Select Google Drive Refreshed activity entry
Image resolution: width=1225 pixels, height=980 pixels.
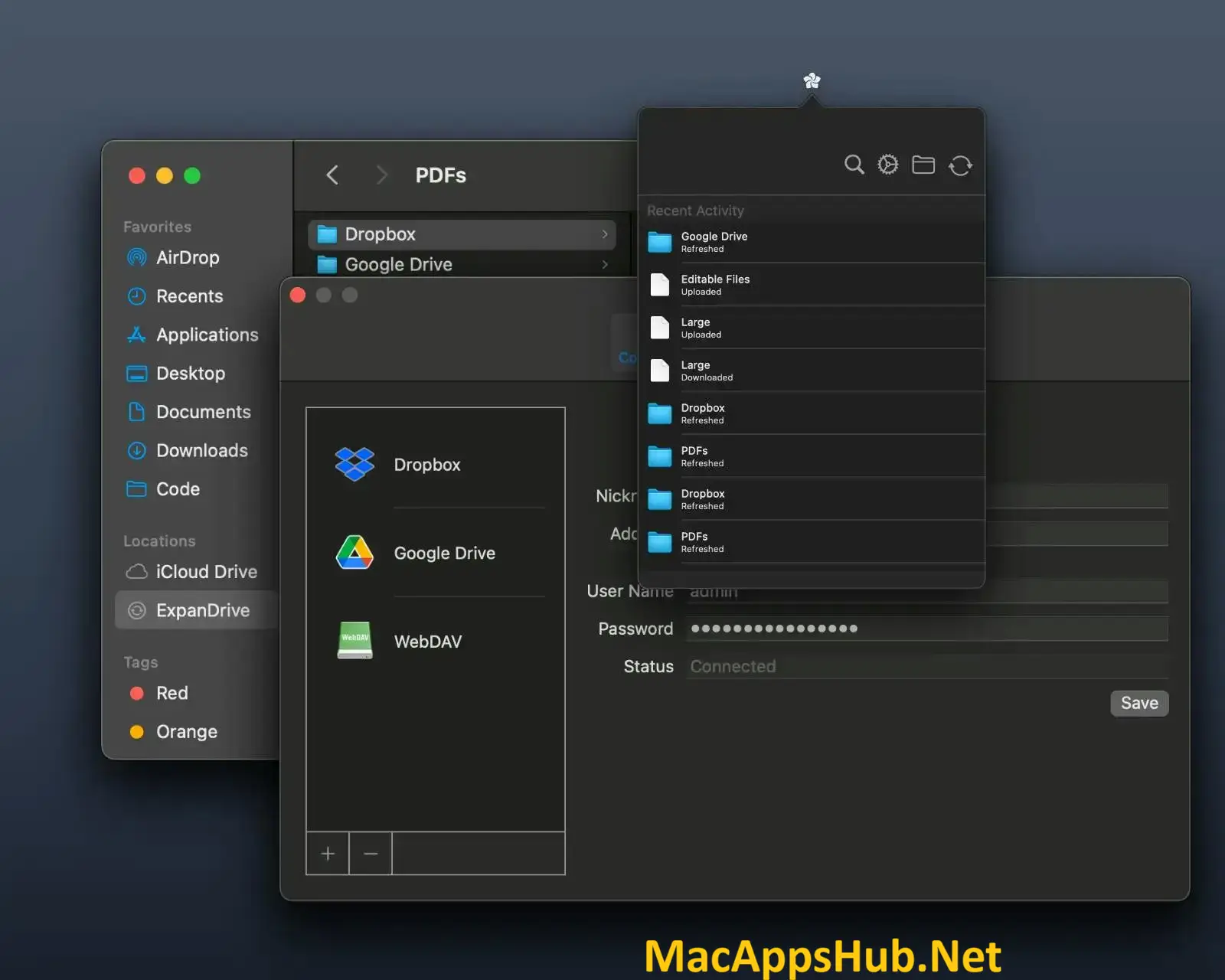(x=812, y=242)
